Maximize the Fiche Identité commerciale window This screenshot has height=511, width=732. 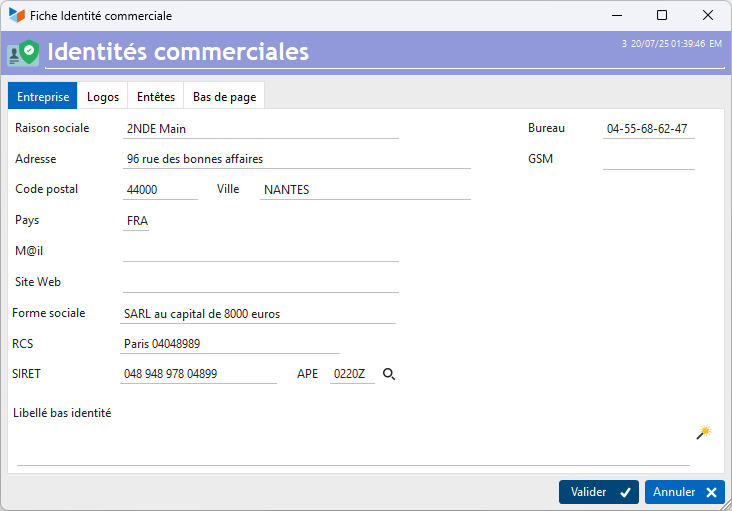point(662,15)
